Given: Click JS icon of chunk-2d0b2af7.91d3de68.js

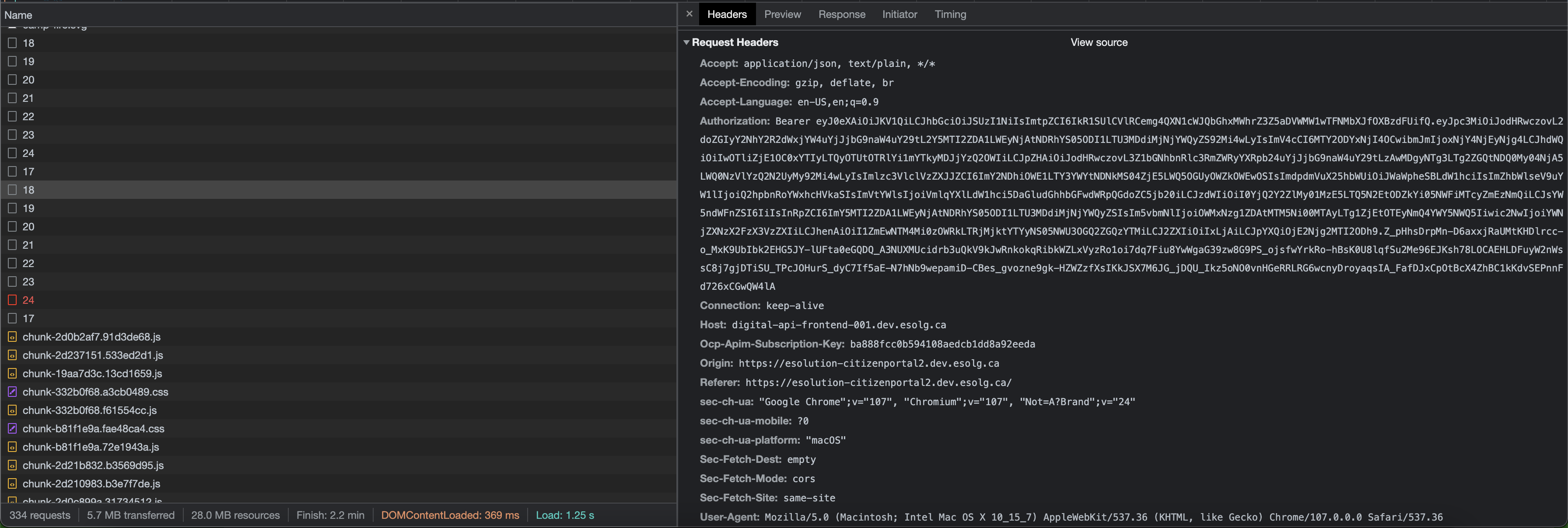Looking at the screenshot, I should 12,337.
